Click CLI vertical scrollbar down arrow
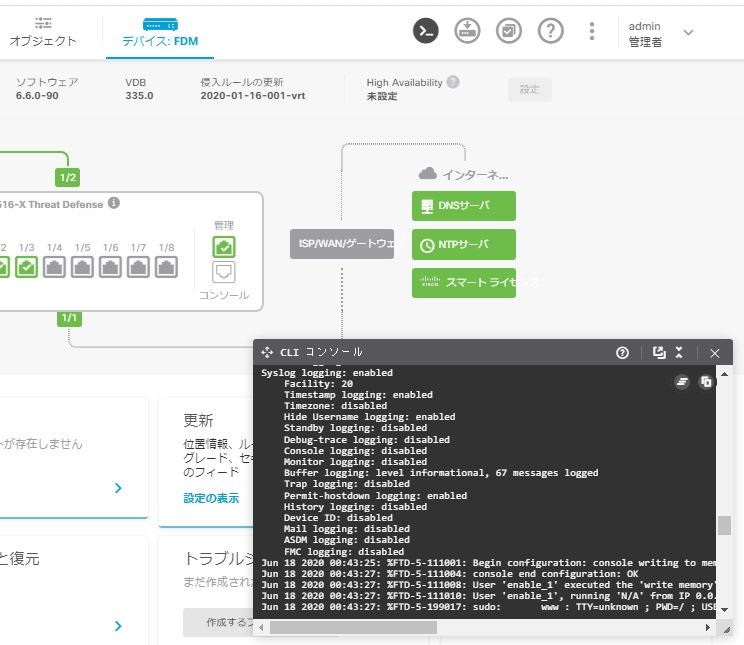The width and height of the screenshot is (744, 645). tap(724, 609)
